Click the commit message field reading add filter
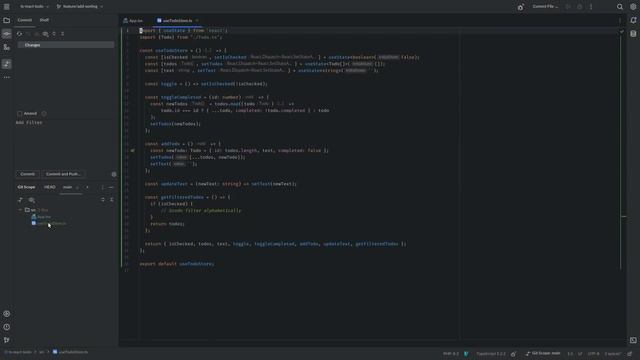This screenshot has height=360, width=640. [65, 145]
